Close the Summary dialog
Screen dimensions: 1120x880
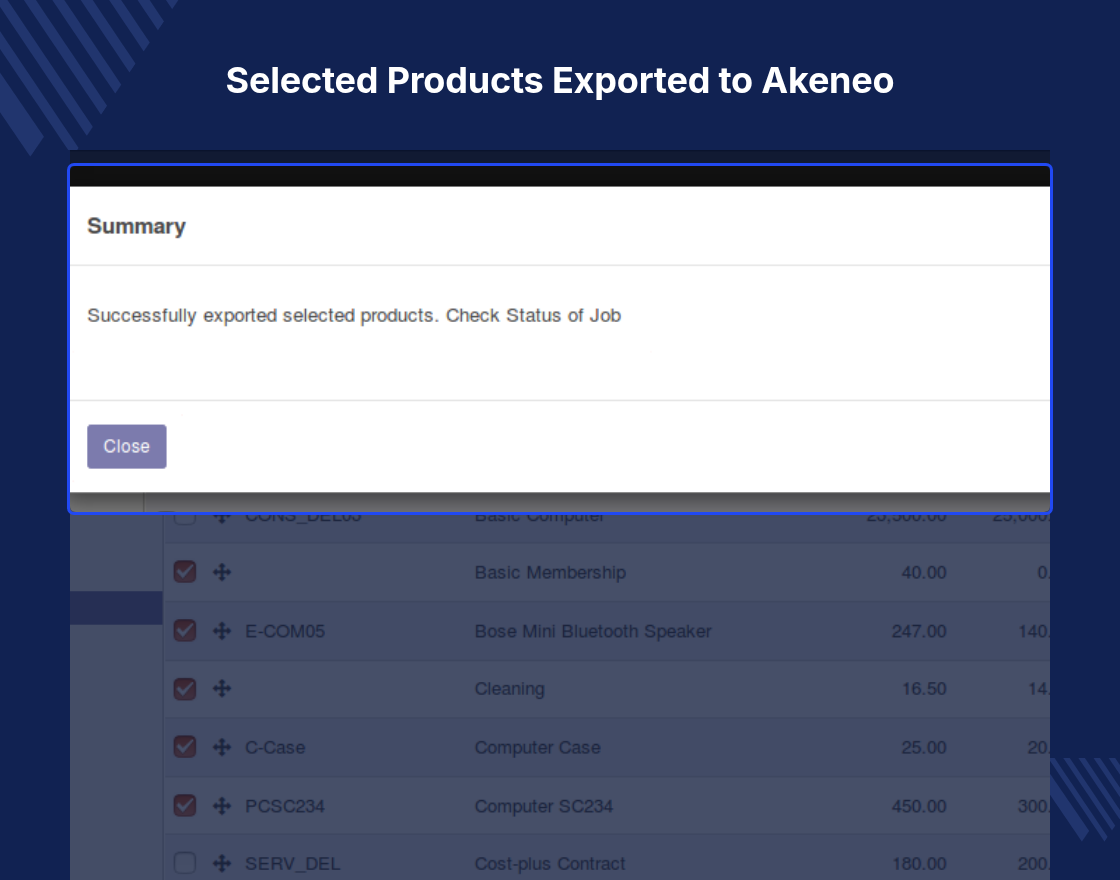tap(126, 446)
